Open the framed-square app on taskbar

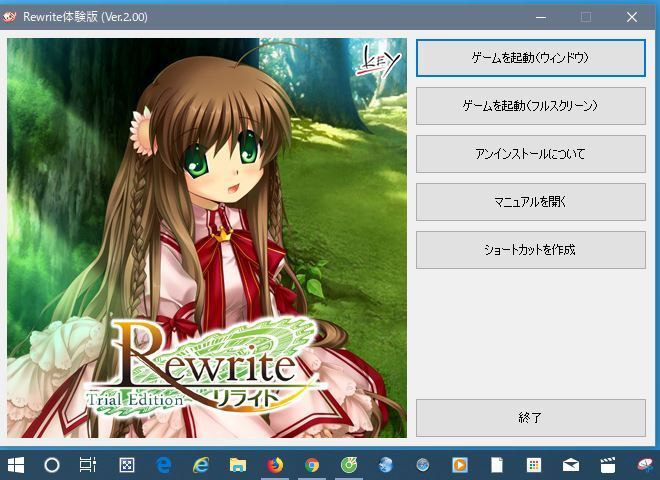pos(127,465)
